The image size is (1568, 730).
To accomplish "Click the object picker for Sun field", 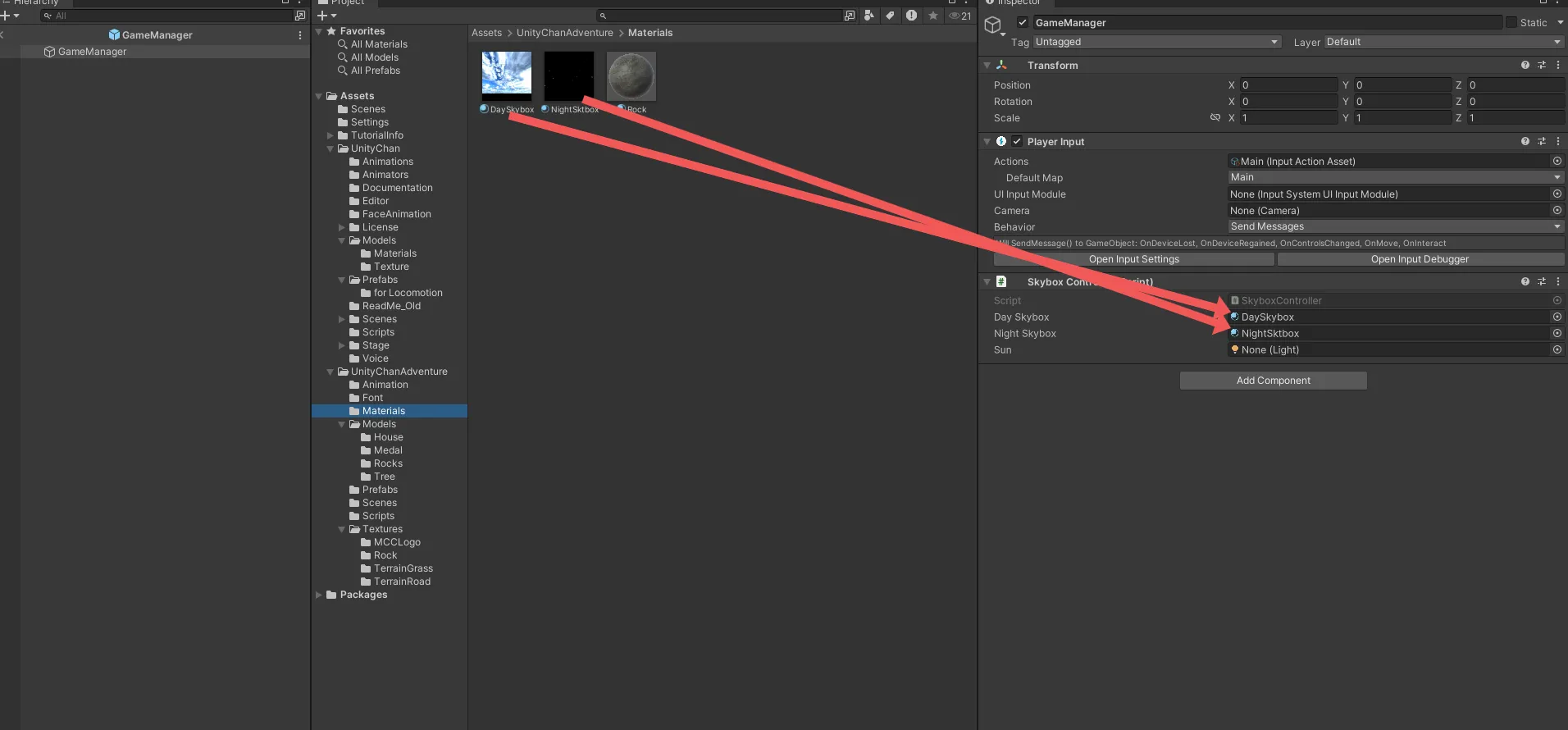I will 1557,349.
